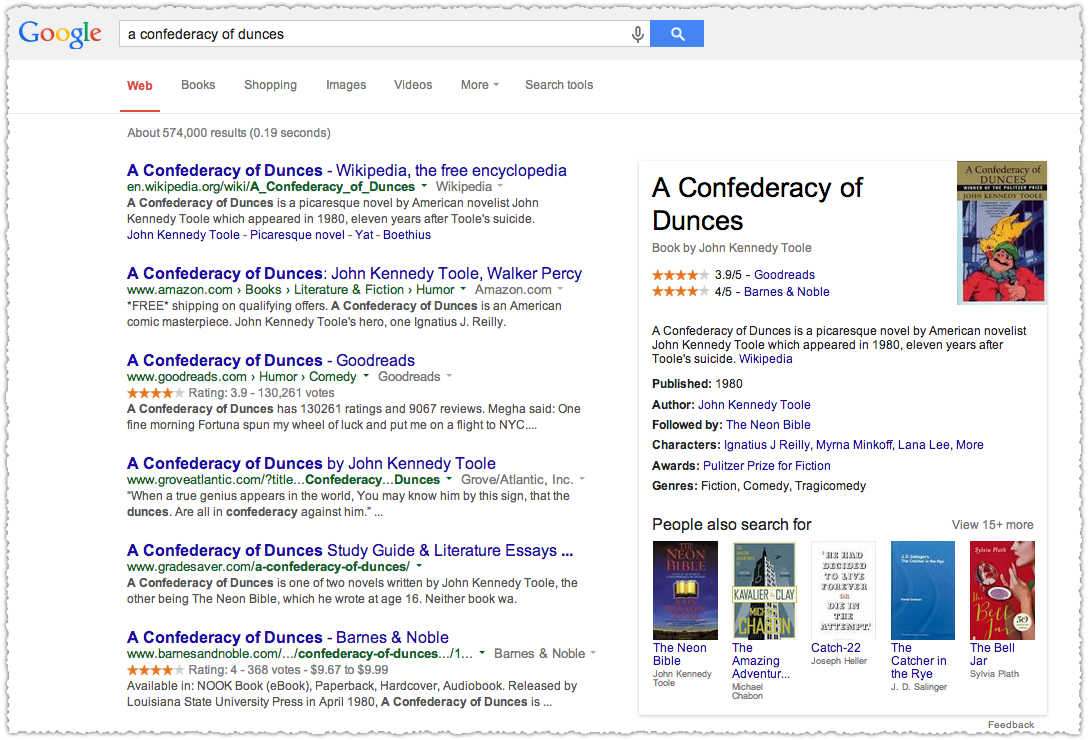This screenshot has width=1088, height=740.
Task: Open the Picaresque novel sitelink
Action: point(297,235)
